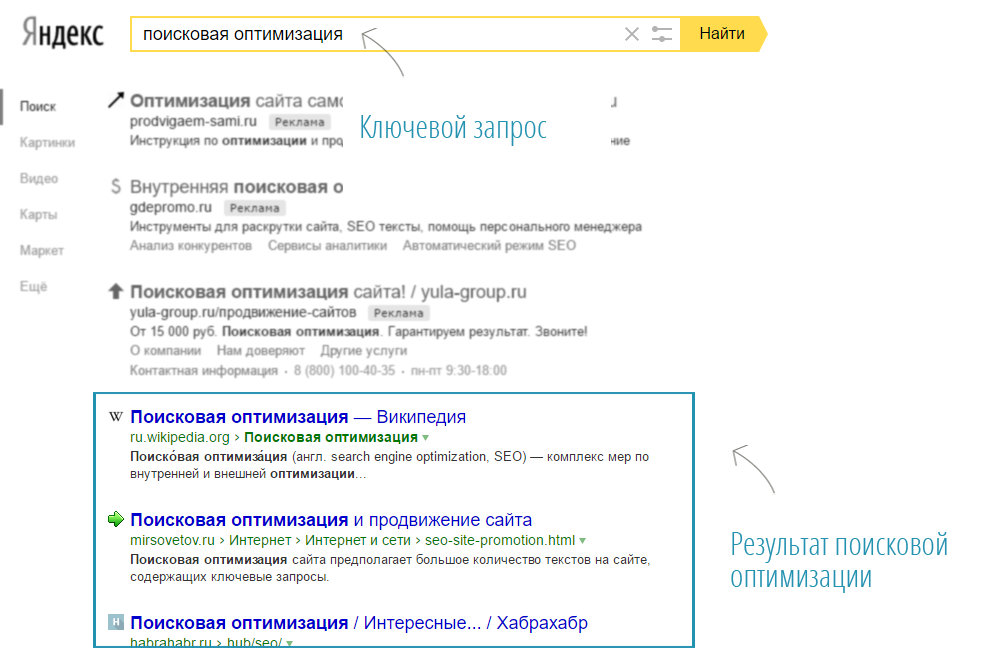The image size is (993, 648).
Task: Open Карты in the sidebar
Action: pos(39,215)
